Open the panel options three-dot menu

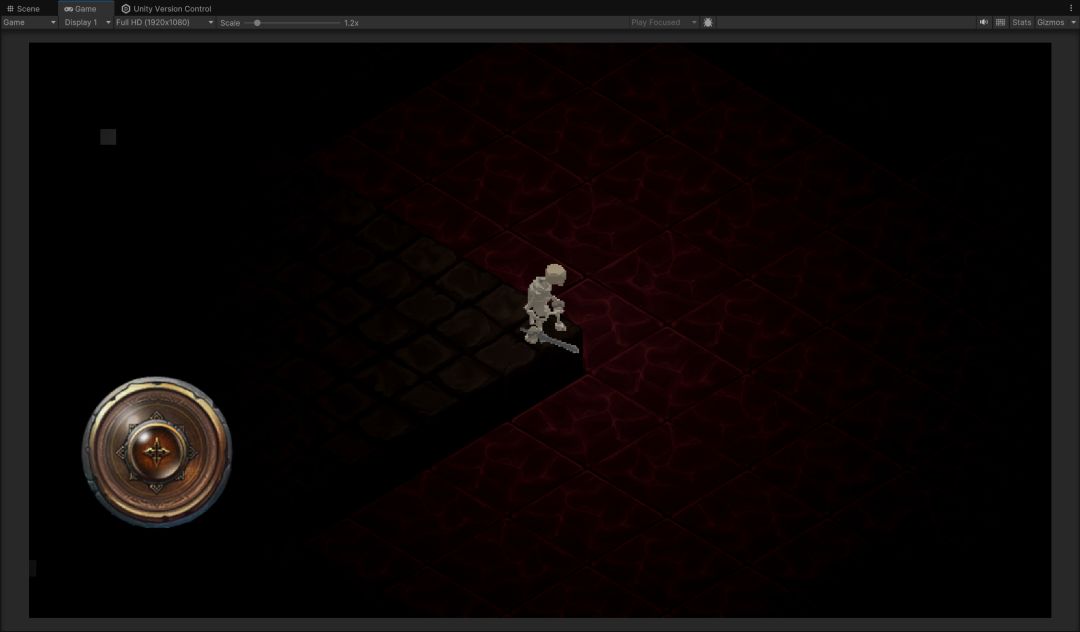(x=1070, y=8)
